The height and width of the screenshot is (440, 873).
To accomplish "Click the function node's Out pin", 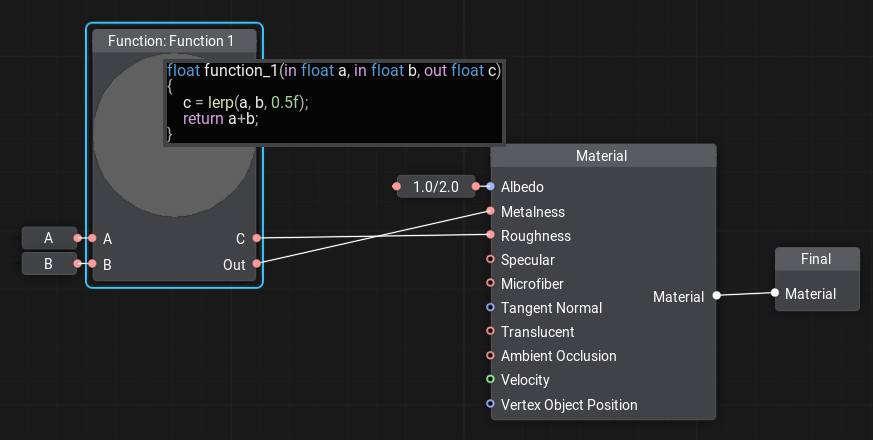I will coord(257,264).
